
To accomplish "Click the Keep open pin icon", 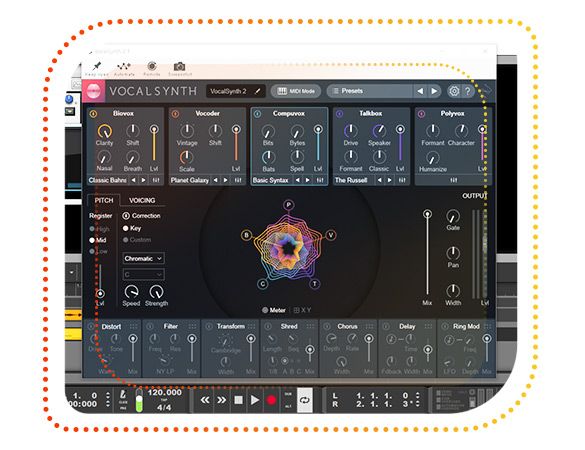I will pyautogui.click(x=97, y=66).
